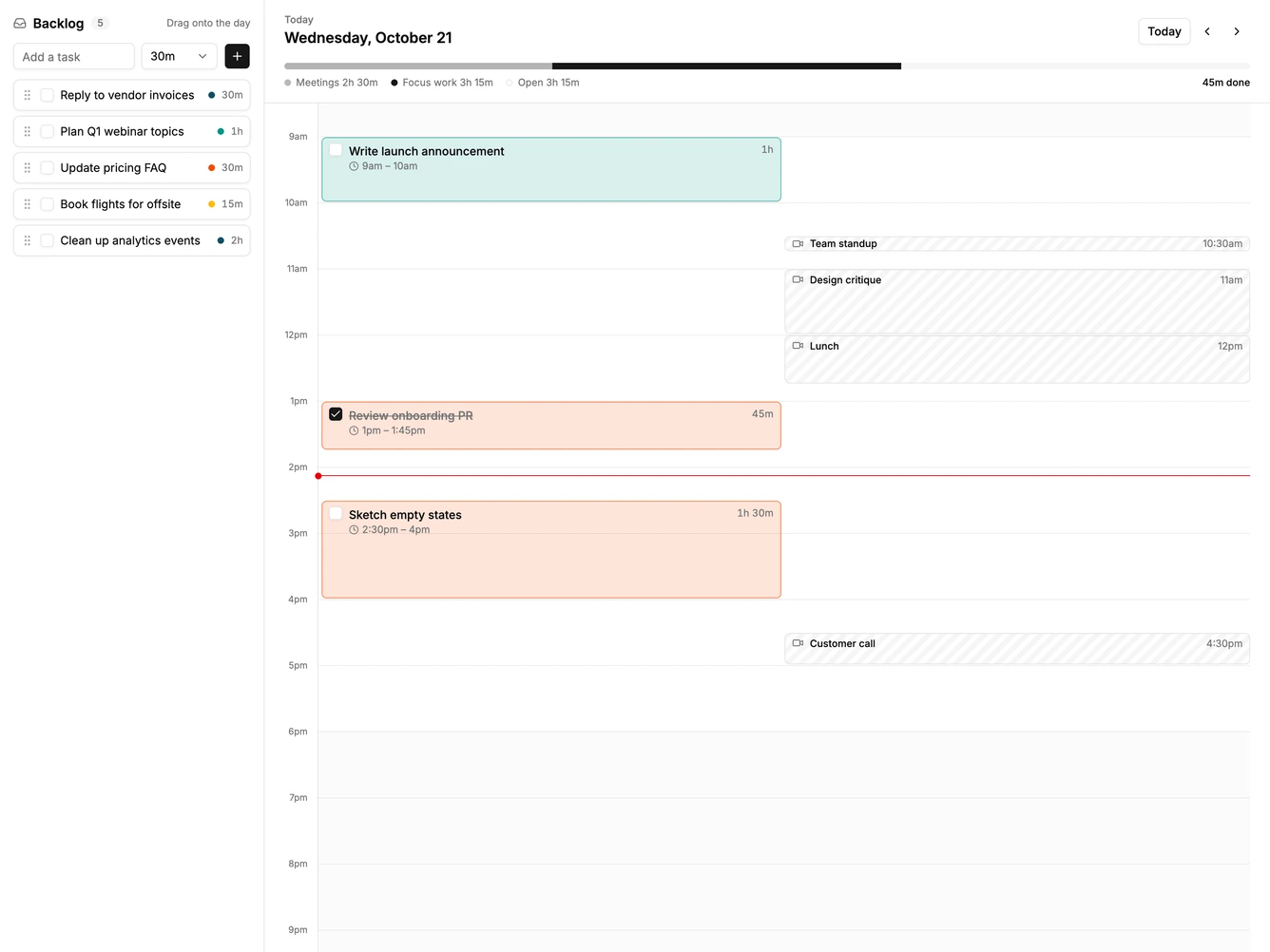The height and width of the screenshot is (952, 1270).
Task: Mark Write launch announcement as complete
Action: pyautogui.click(x=336, y=150)
